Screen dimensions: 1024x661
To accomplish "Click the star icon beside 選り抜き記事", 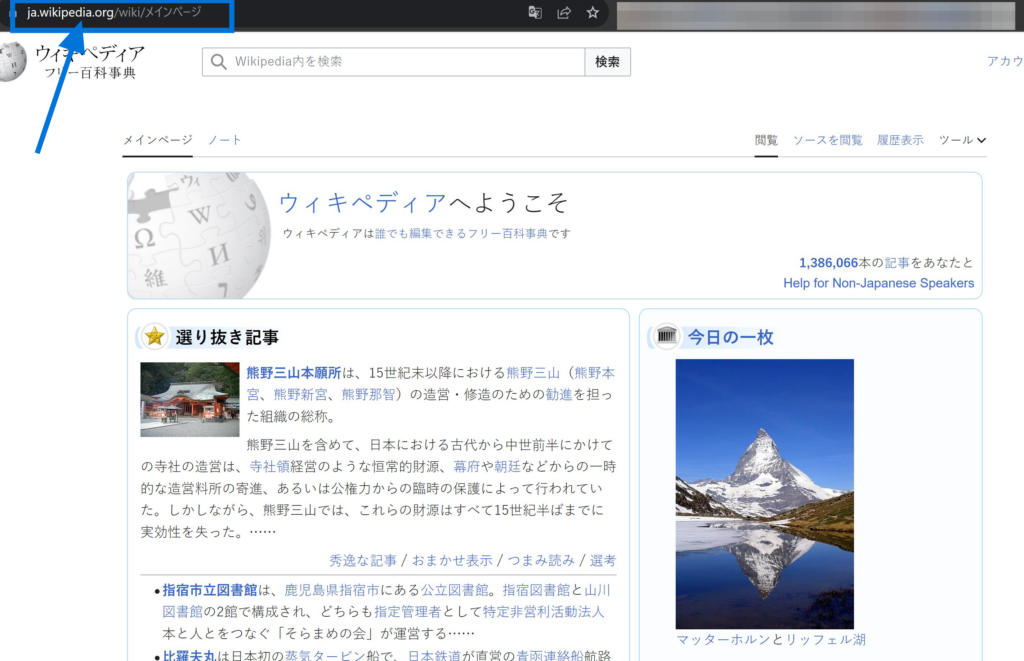I will pyautogui.click(x=152, y=337).
